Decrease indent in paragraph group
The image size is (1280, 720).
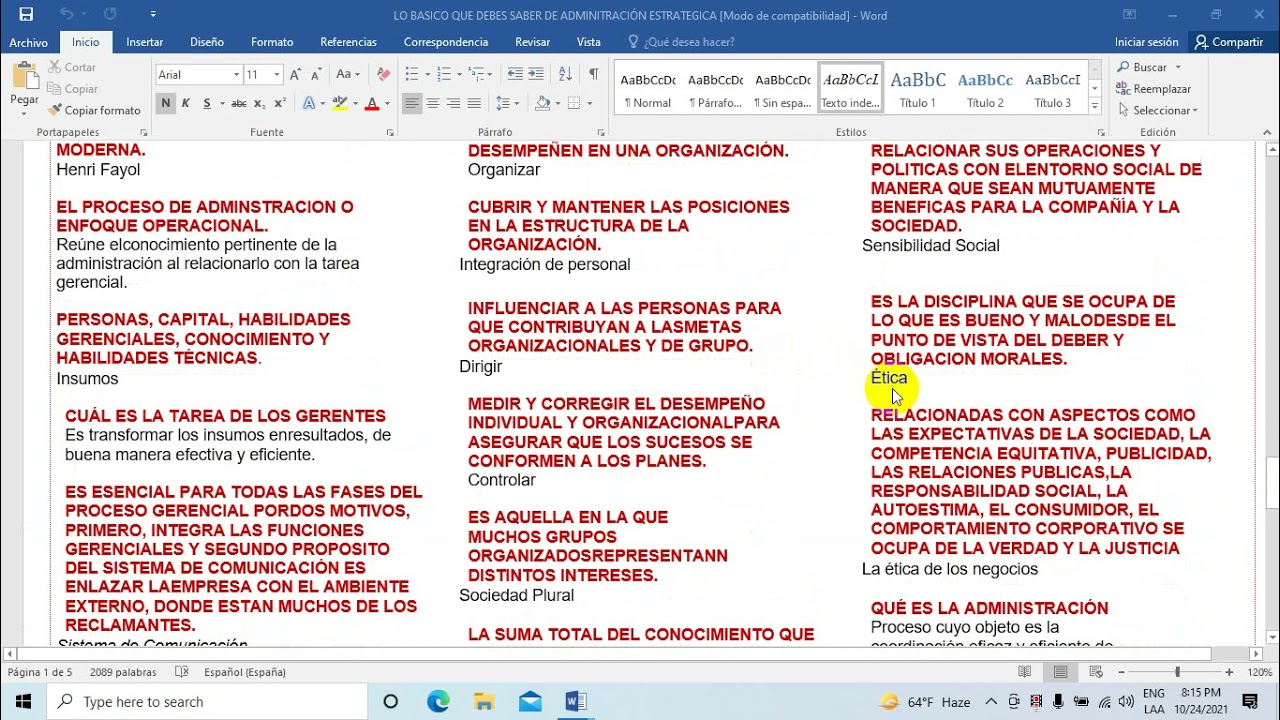point(515,74)
